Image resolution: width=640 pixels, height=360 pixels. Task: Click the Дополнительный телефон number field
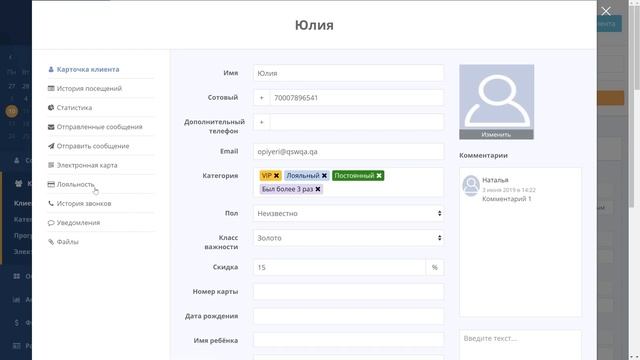357,122
